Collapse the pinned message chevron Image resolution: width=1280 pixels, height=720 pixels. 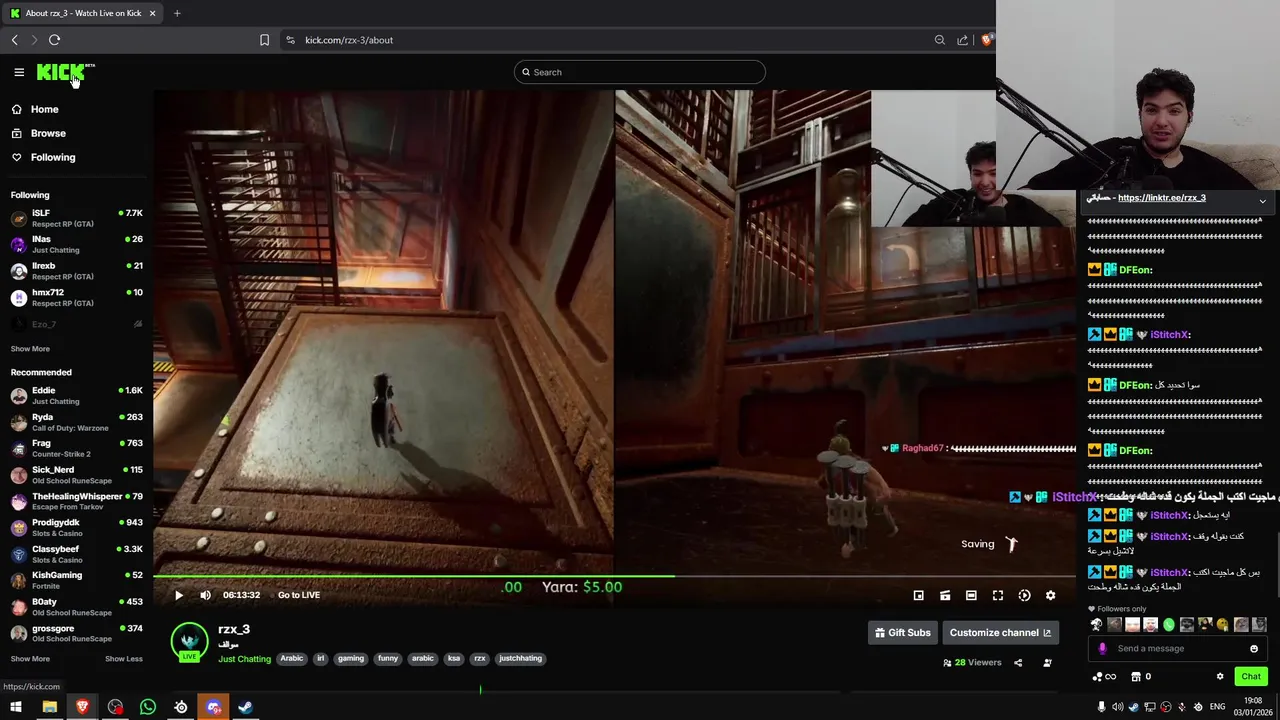1262,201
